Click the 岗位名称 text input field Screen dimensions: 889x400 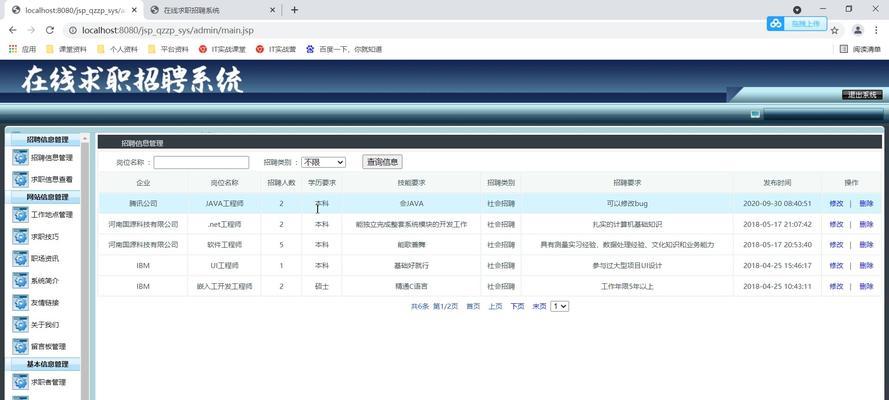tap(201, 163)
